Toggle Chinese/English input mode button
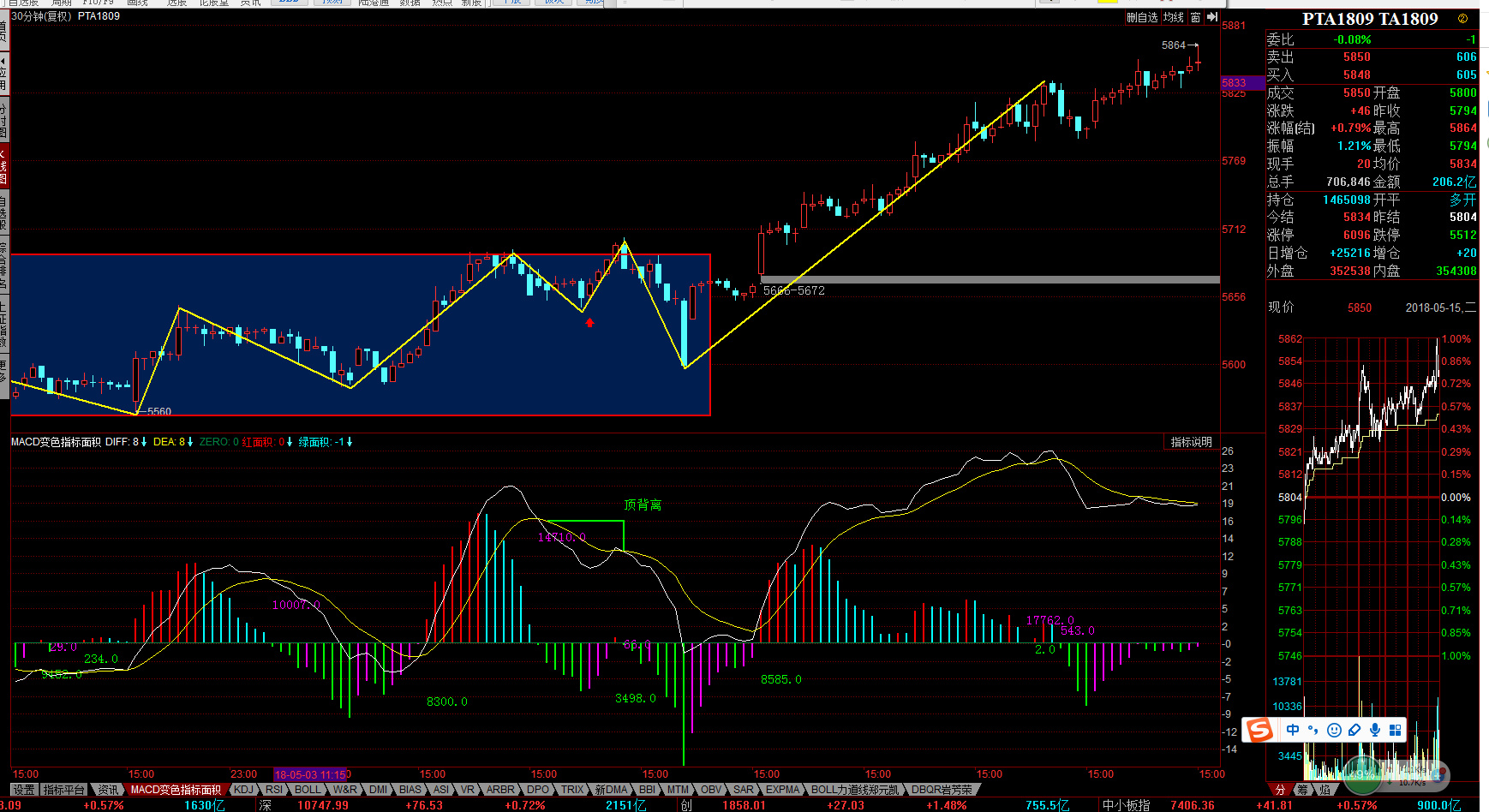 pyautogui.click(x=1293, y=730)
